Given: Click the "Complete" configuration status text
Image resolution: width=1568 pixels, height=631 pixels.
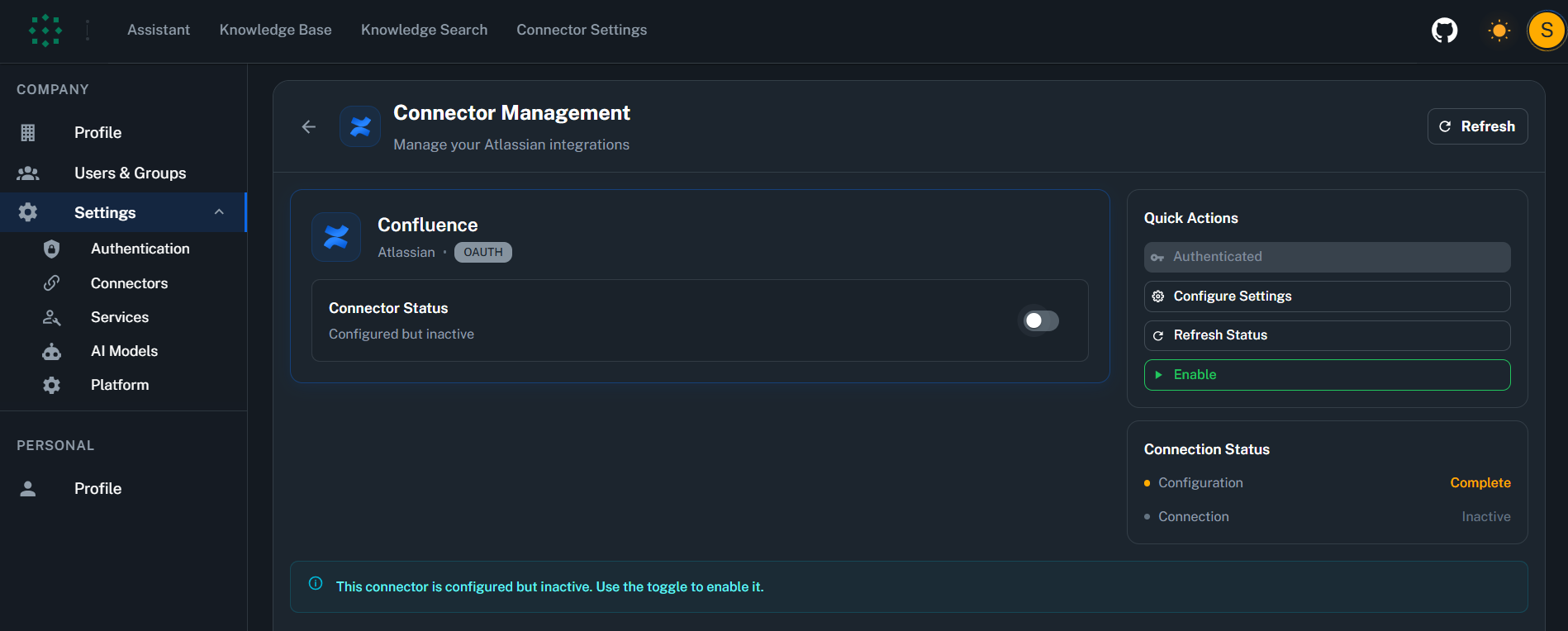Looking at the screenshot, I should click(1480, 482).
